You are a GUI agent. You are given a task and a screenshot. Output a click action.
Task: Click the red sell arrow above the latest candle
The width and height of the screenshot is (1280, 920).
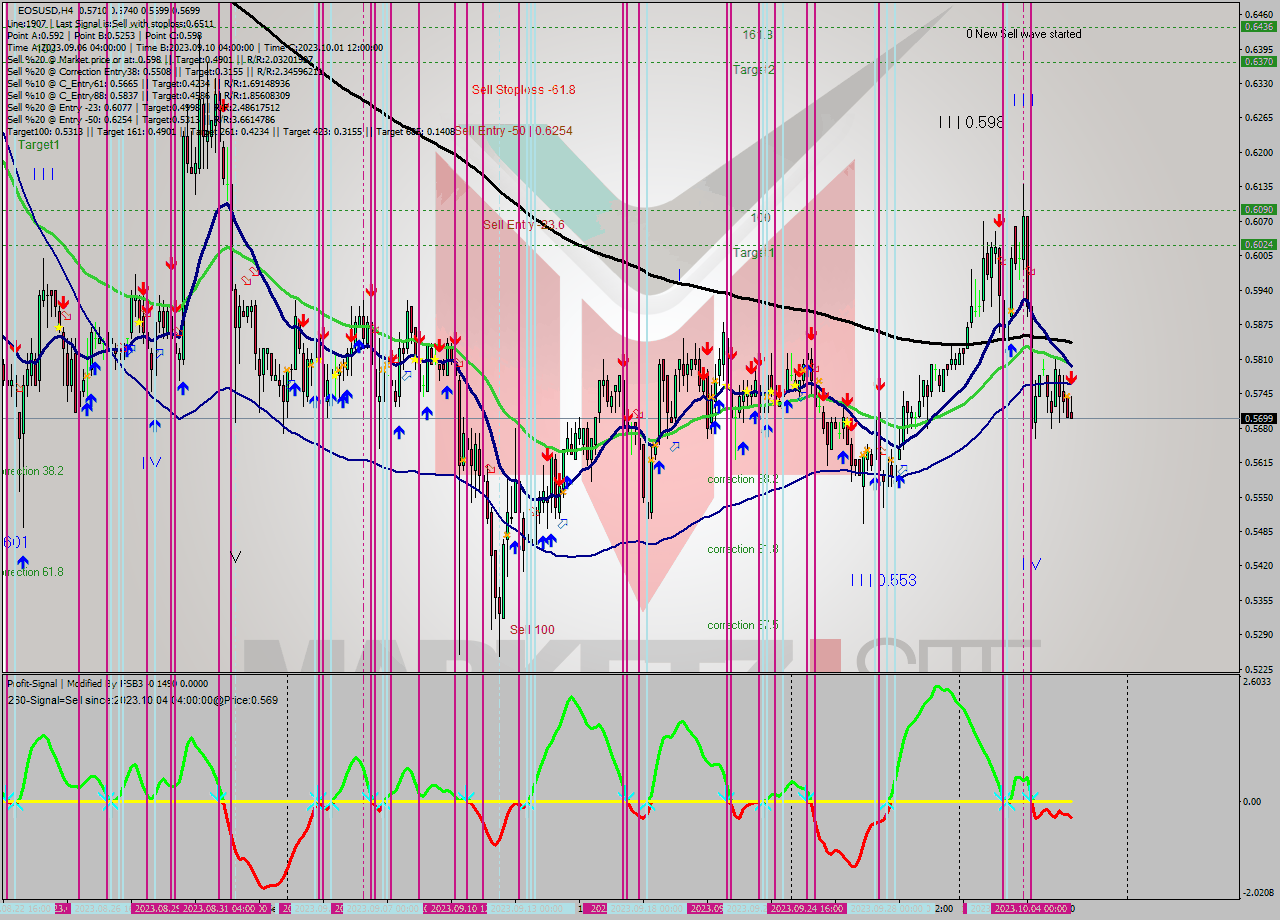coord(1071,378)
